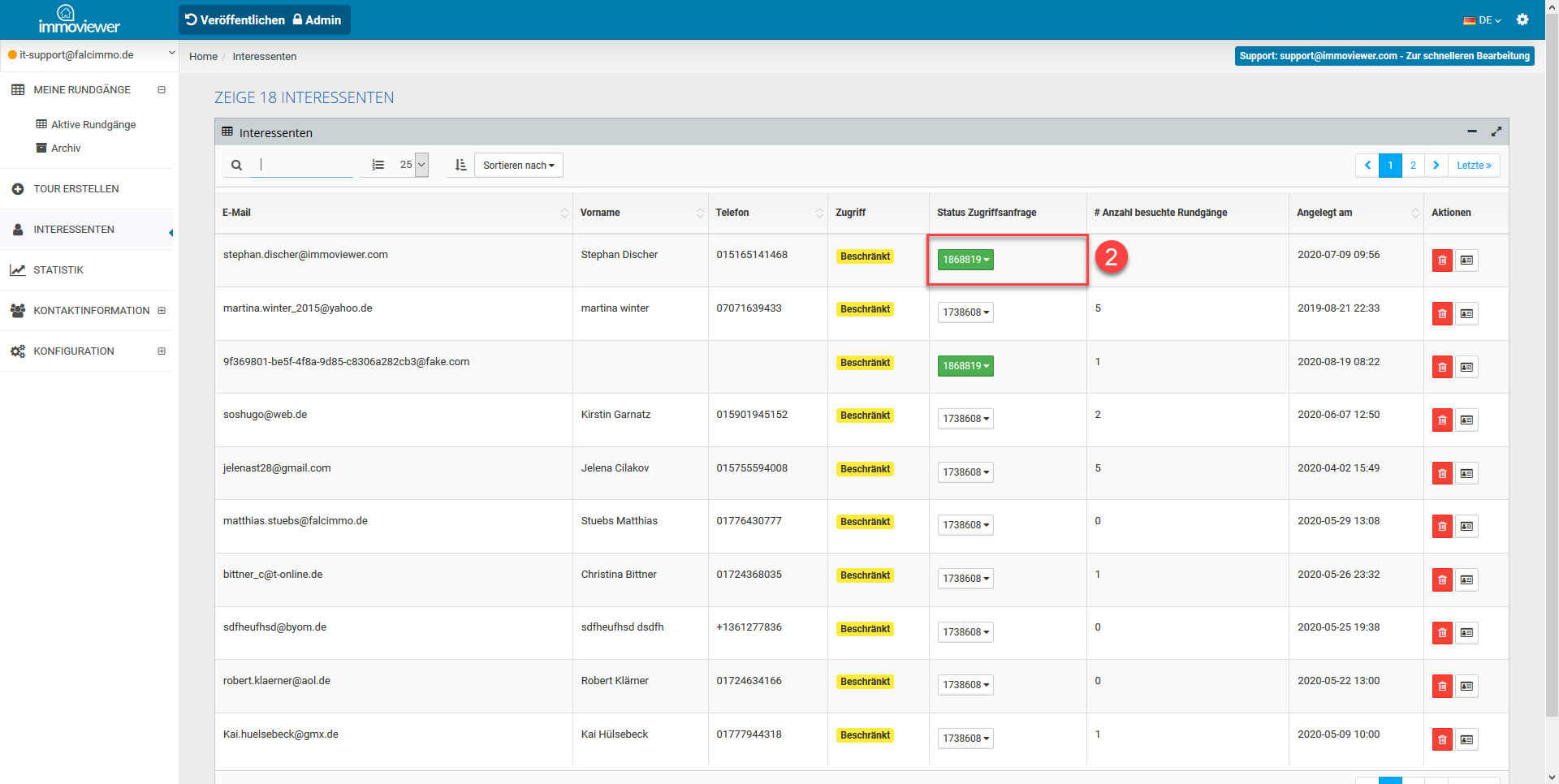Jump to the Letzte page link
Image resolution: width=1559 pixels, height=784 pixels.
1473,166
